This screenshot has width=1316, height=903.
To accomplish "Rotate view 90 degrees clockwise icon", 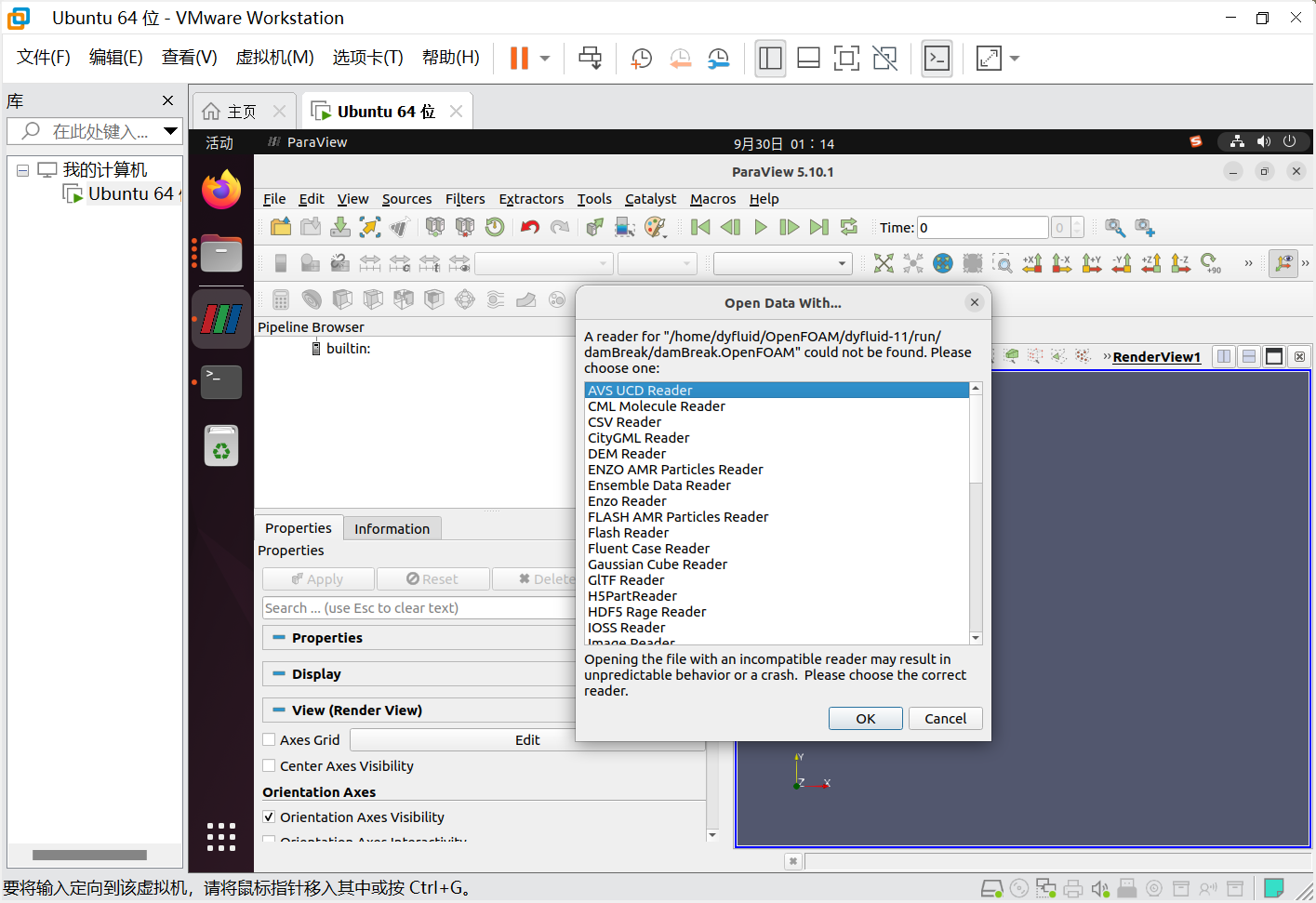I will click(x=1211, y=263).
